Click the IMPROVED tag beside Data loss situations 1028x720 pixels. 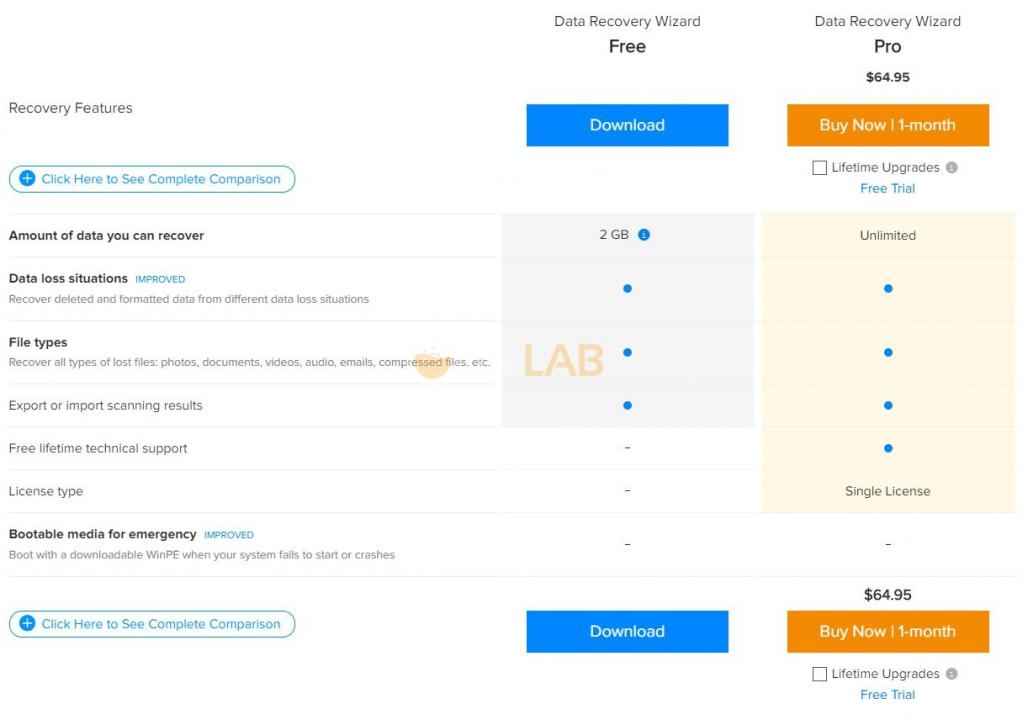click(160, 279)
